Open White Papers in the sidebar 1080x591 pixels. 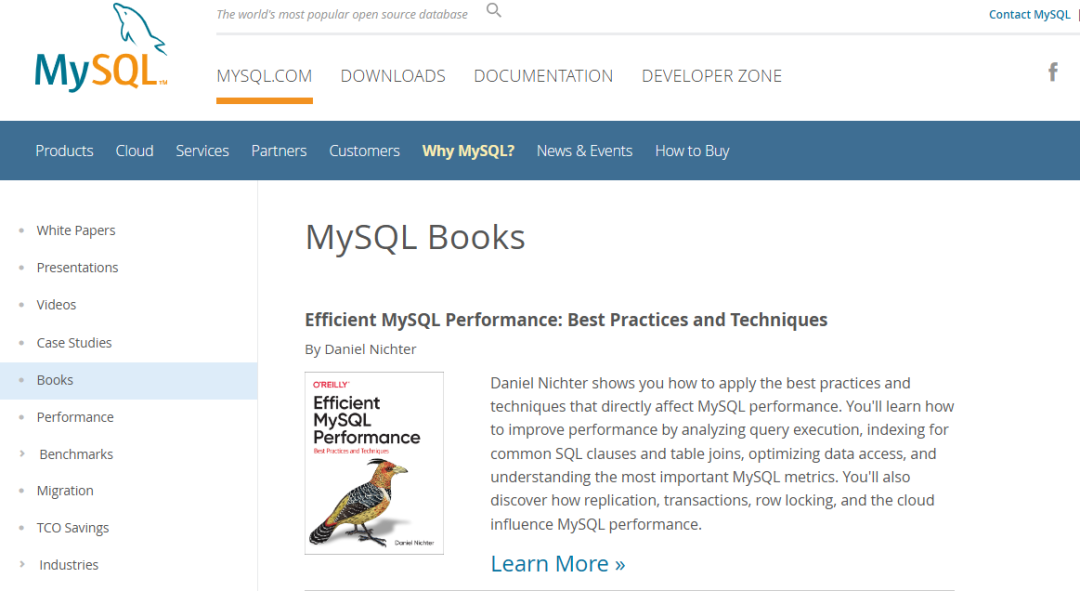click(x=76, y=230)
